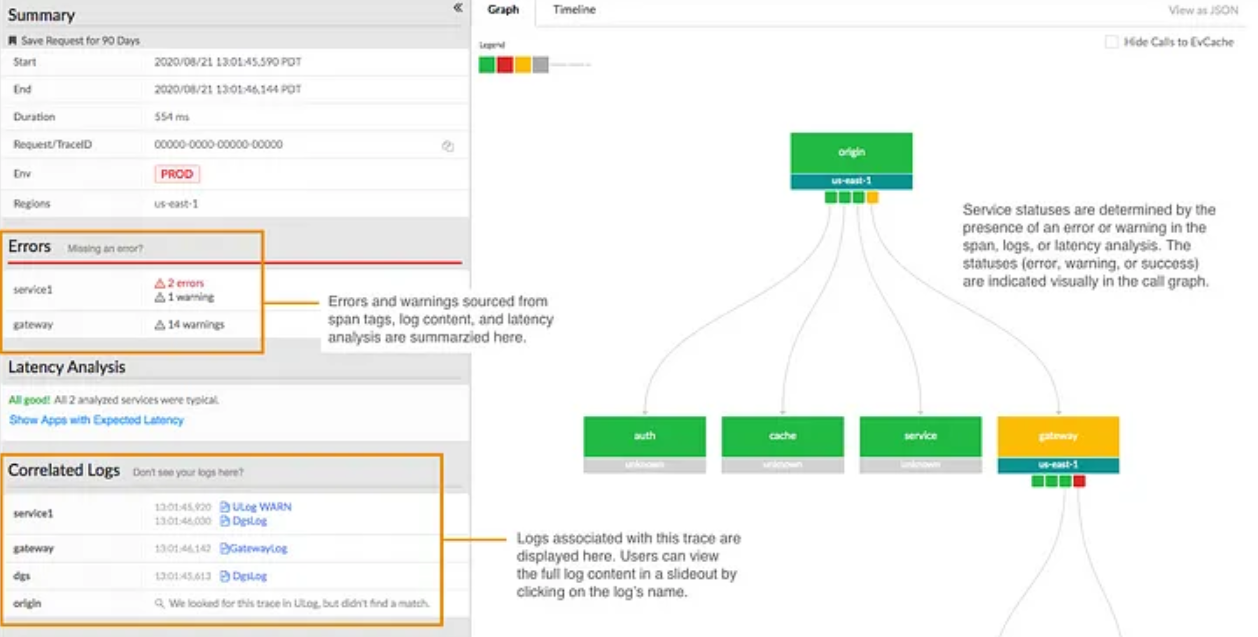The image size is (1258, 637).
Task: Click yellow status square under origin node
Action: click(x=873, y=198)
